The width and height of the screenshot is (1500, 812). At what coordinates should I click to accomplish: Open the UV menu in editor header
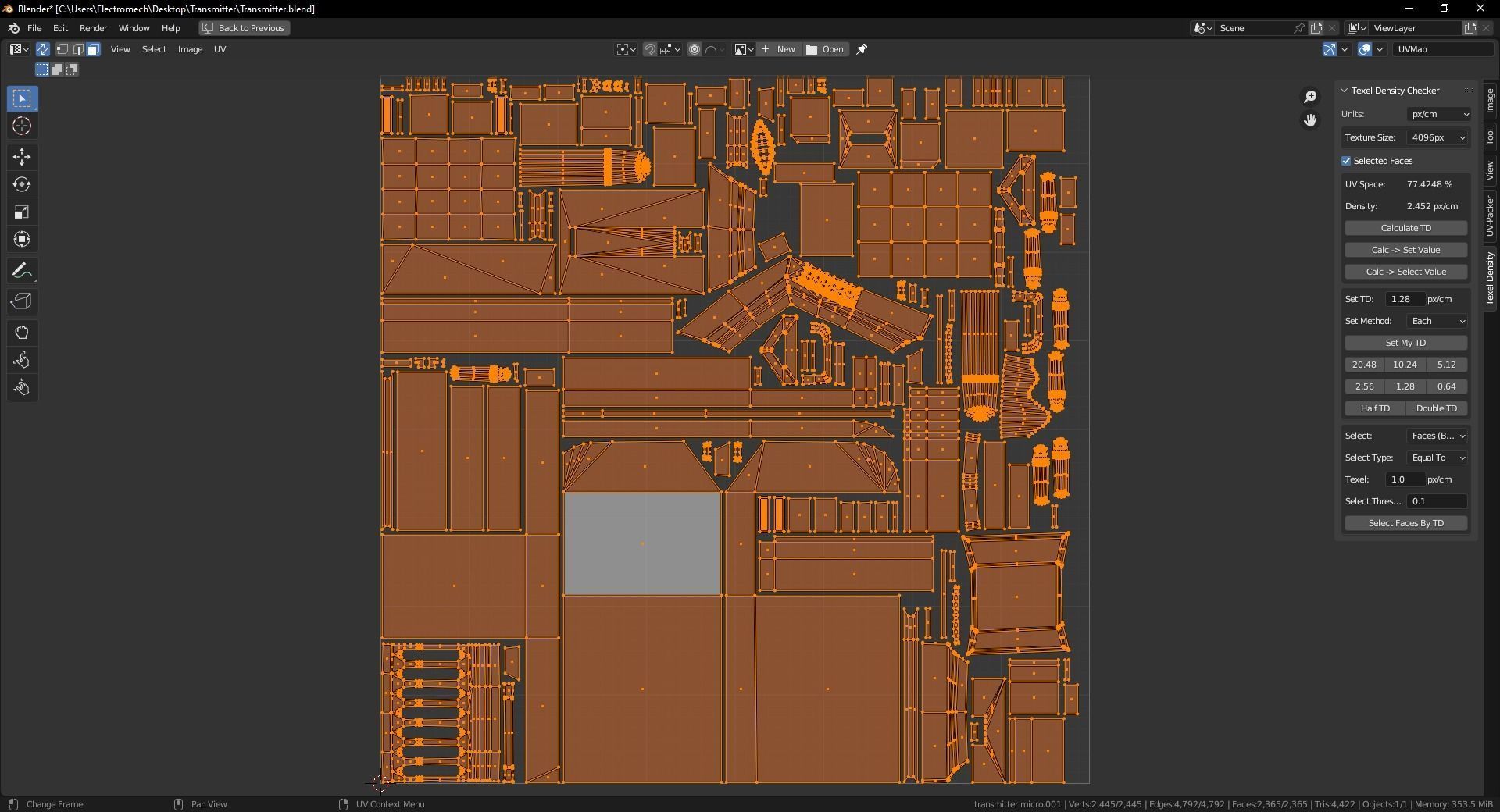pyautogui.click(x=220, y=49)
